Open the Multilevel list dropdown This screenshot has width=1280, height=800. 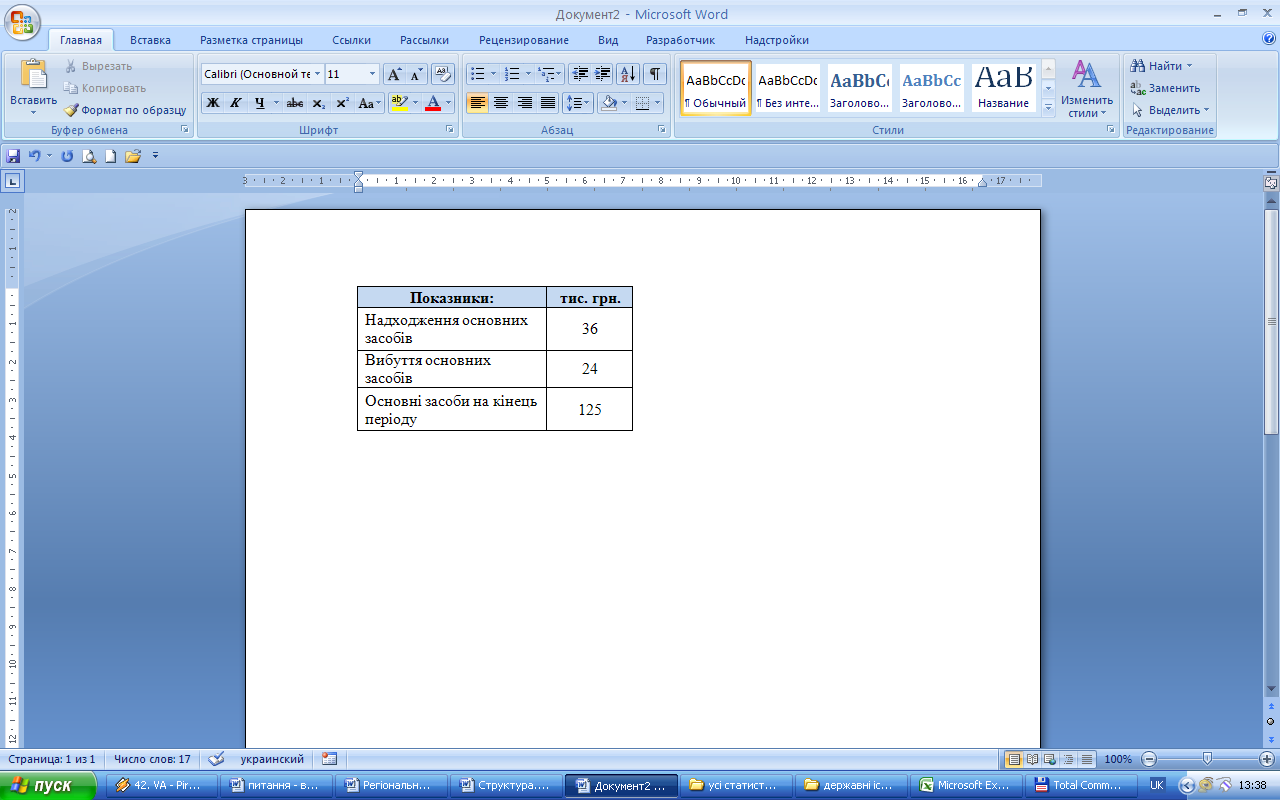(x=561, y=74)
